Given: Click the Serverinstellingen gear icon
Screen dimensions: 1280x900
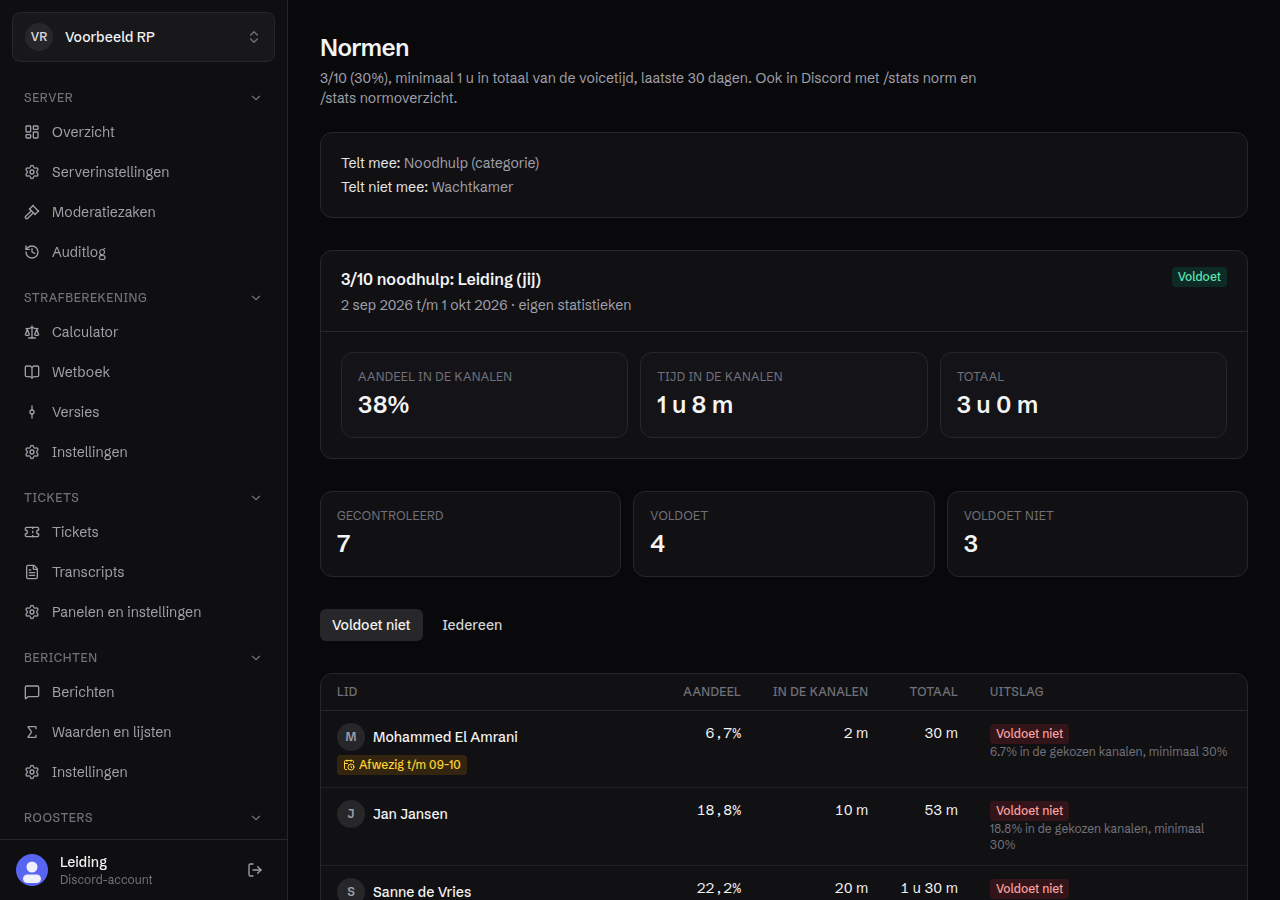Looking at the screenshot, I should click(x=32, y=172).
